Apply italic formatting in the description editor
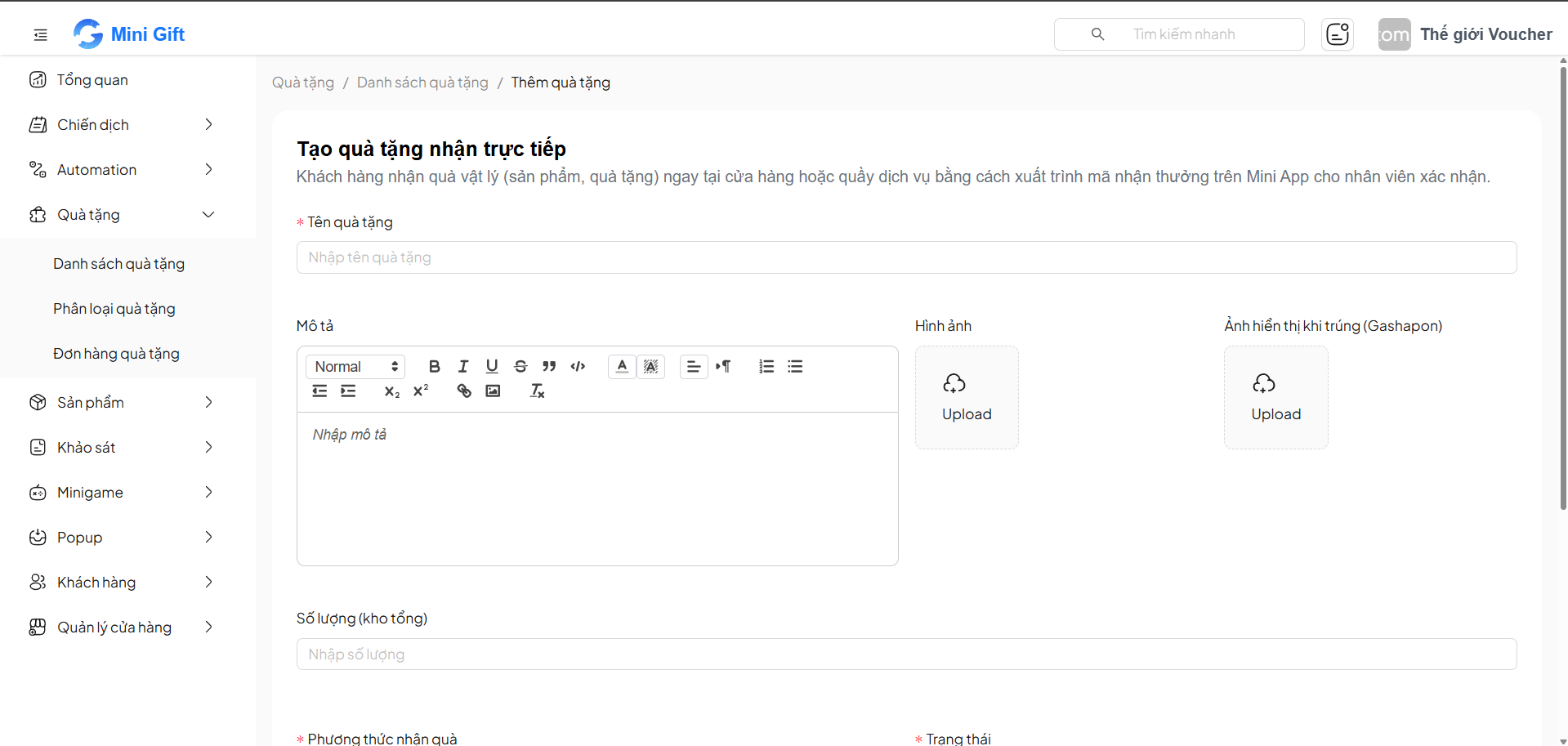 [463, 367]
